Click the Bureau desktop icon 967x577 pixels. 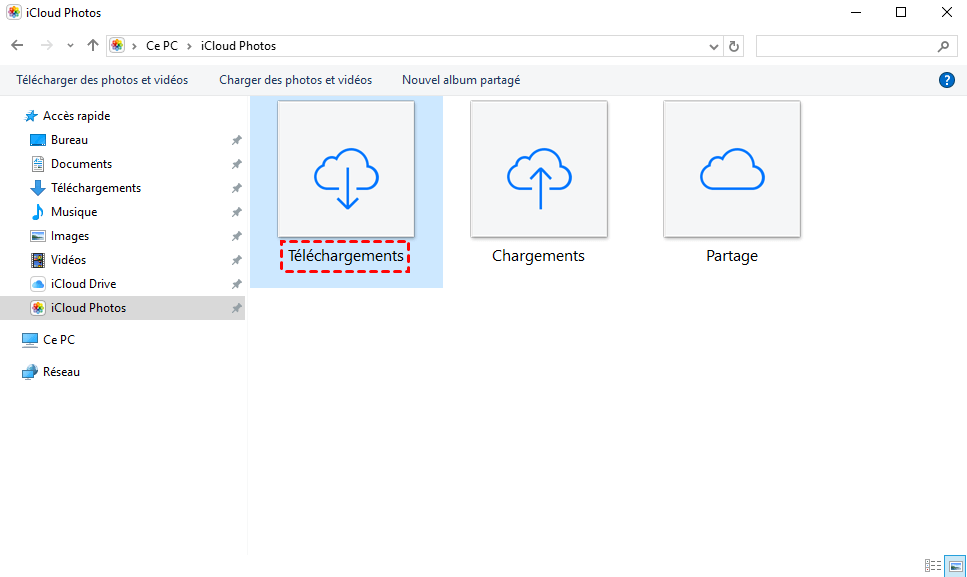(x=38, y=140)
